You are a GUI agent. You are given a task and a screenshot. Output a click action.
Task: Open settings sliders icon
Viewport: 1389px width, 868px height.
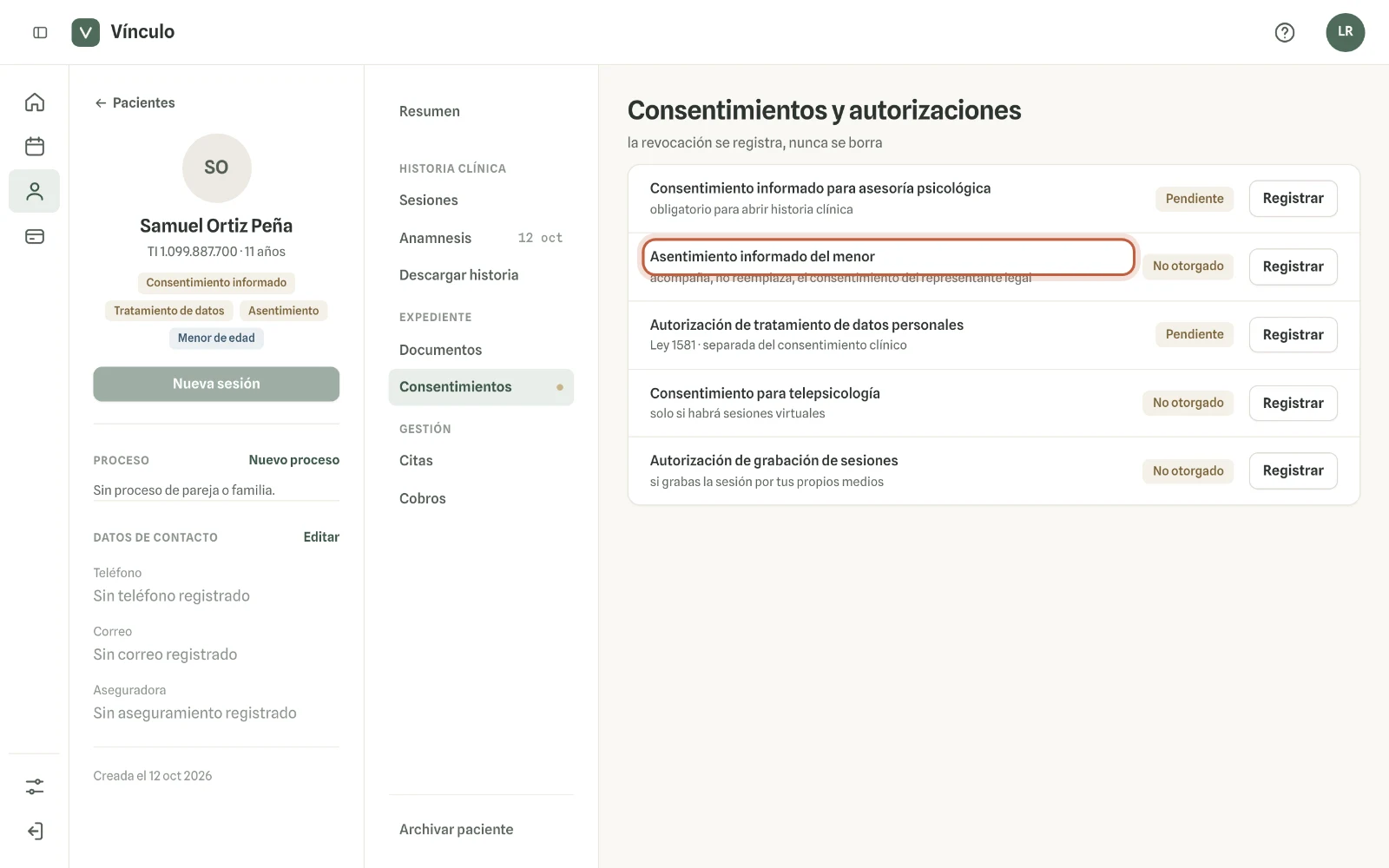[35, 786]
